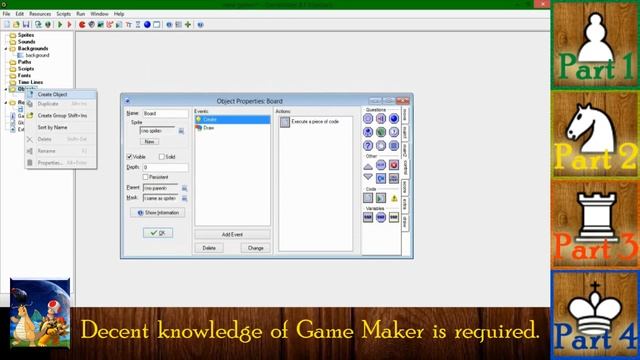Image resolution: width=640 pixels, height=360 pixels.
Task: Run in debug mode with red play icon
Action: coord(69,24)
